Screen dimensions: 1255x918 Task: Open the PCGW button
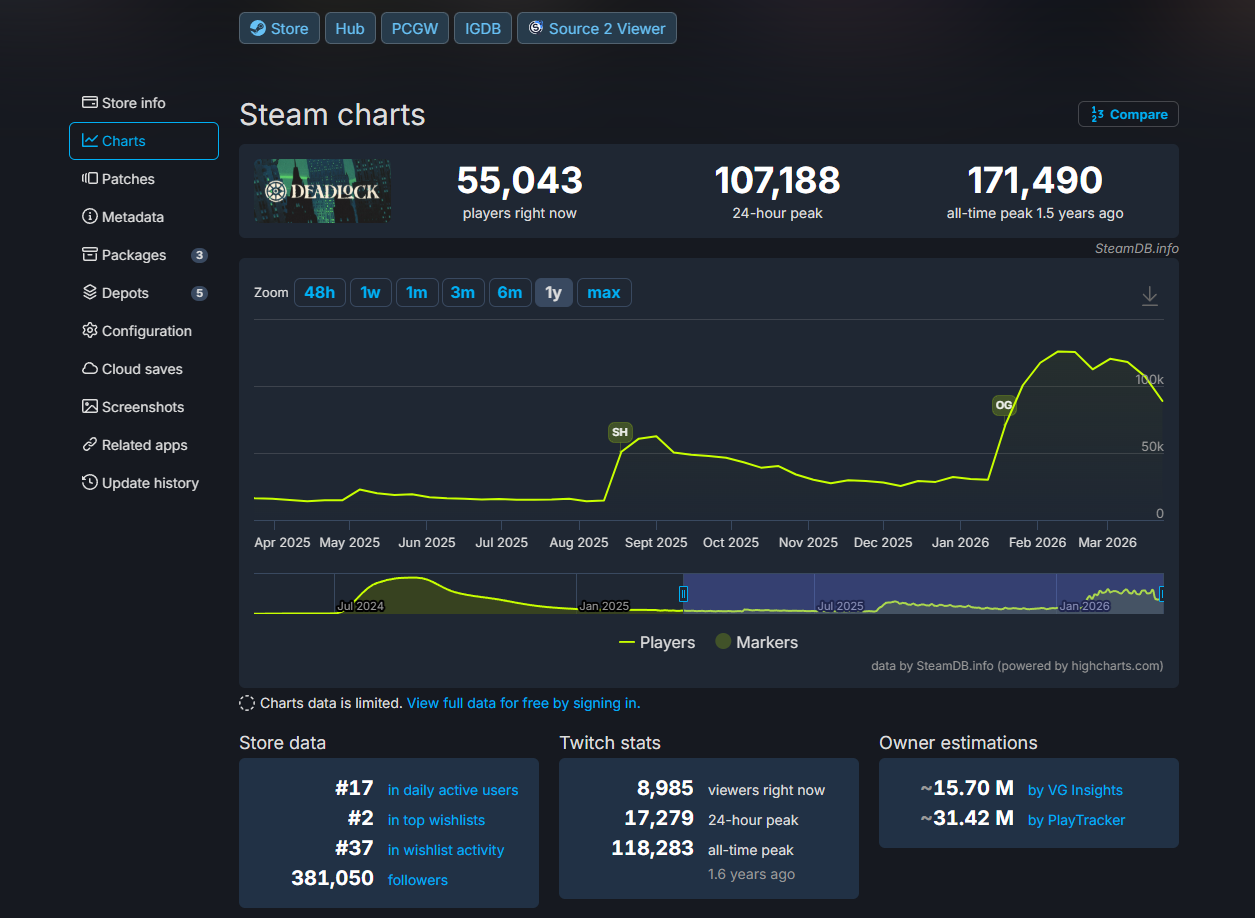(415, 28)
